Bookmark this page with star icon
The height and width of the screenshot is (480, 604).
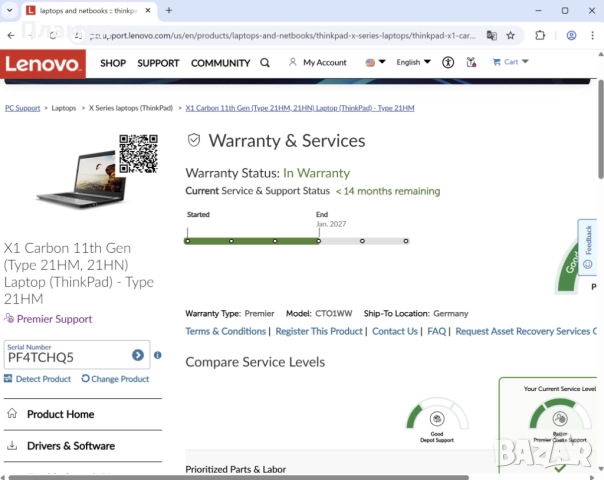[511, 35]
